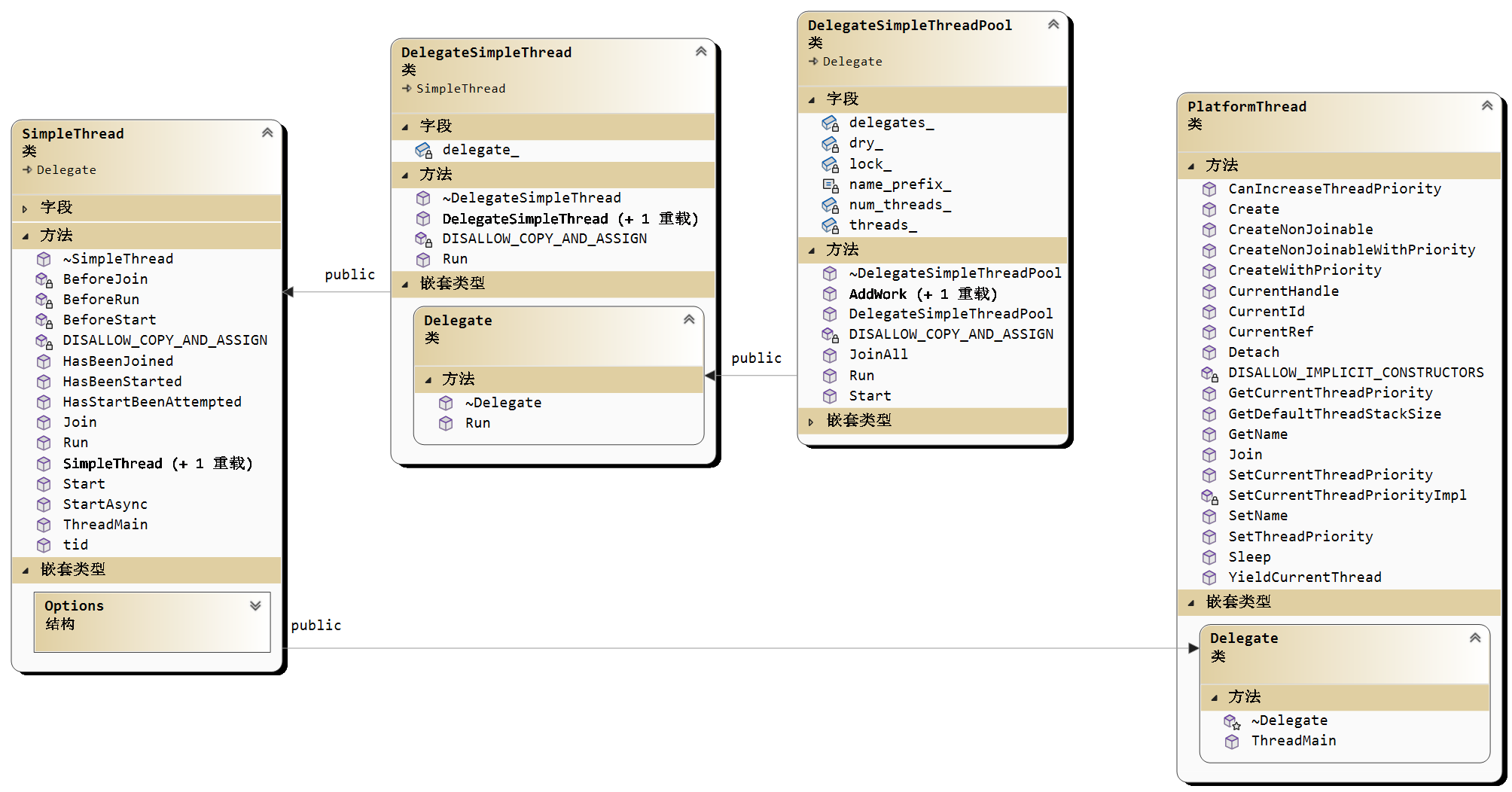Select the HasStartBeenAttempted method
Viewport: 1512px width, 792px height.
tap(152, 402)
